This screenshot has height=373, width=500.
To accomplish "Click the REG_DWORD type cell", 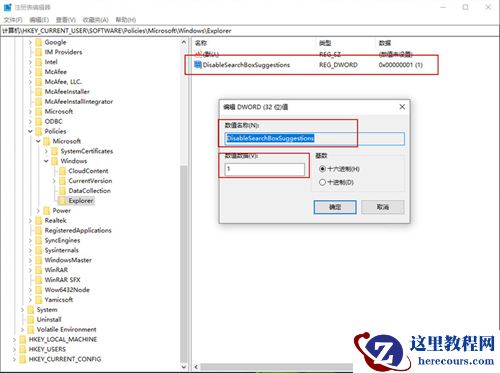I will click(x=338, y=65).
